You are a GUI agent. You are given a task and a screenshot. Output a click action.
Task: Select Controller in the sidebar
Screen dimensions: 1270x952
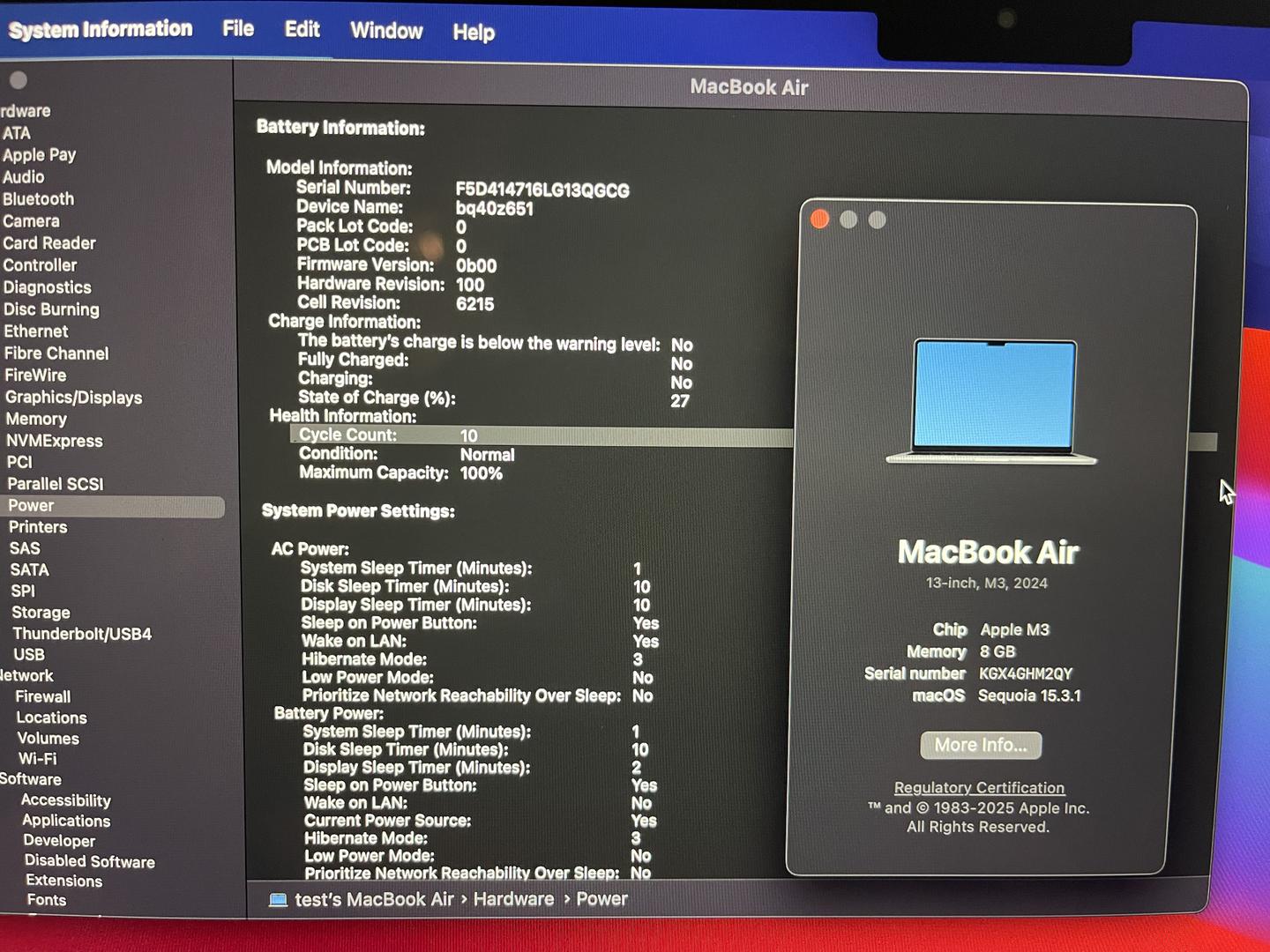coord(41,265)
